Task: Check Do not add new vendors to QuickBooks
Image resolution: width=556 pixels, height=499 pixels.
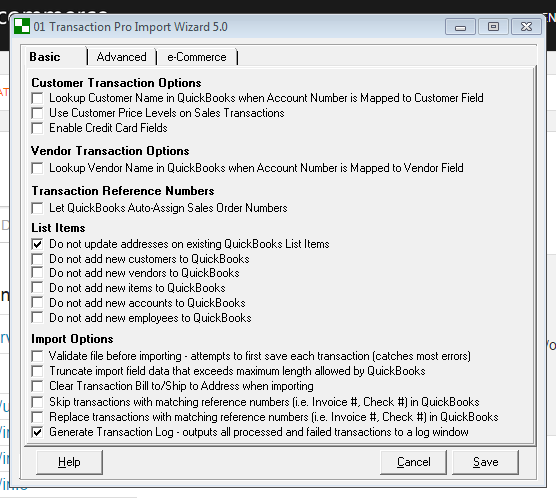Action: point(37,273)
